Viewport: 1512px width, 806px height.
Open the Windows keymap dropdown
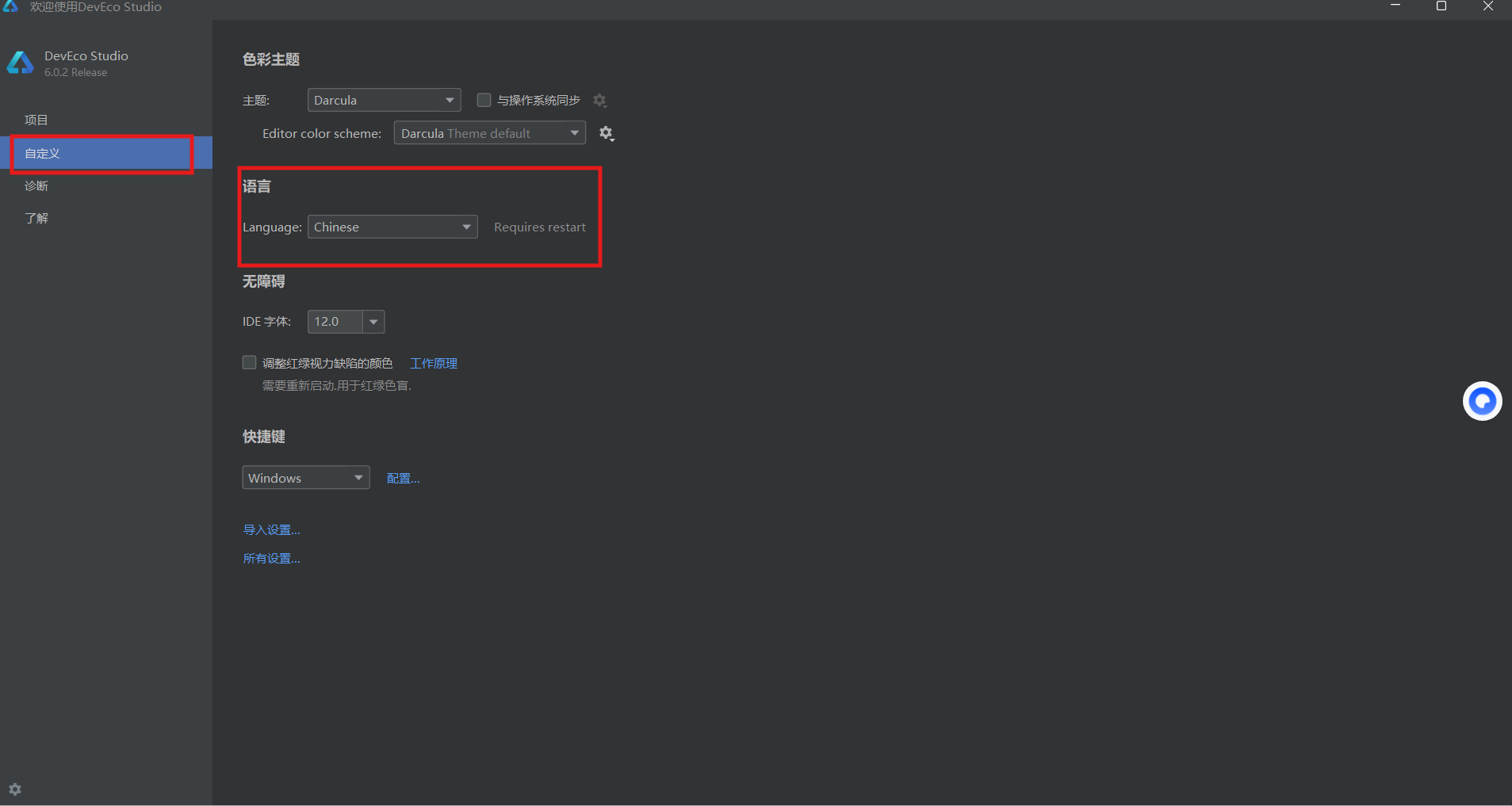(x=306, y=478)
